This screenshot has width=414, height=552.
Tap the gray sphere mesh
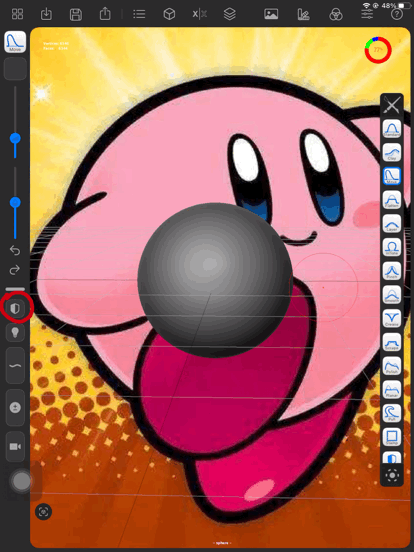pyautogui.click(x=215, y=280)
